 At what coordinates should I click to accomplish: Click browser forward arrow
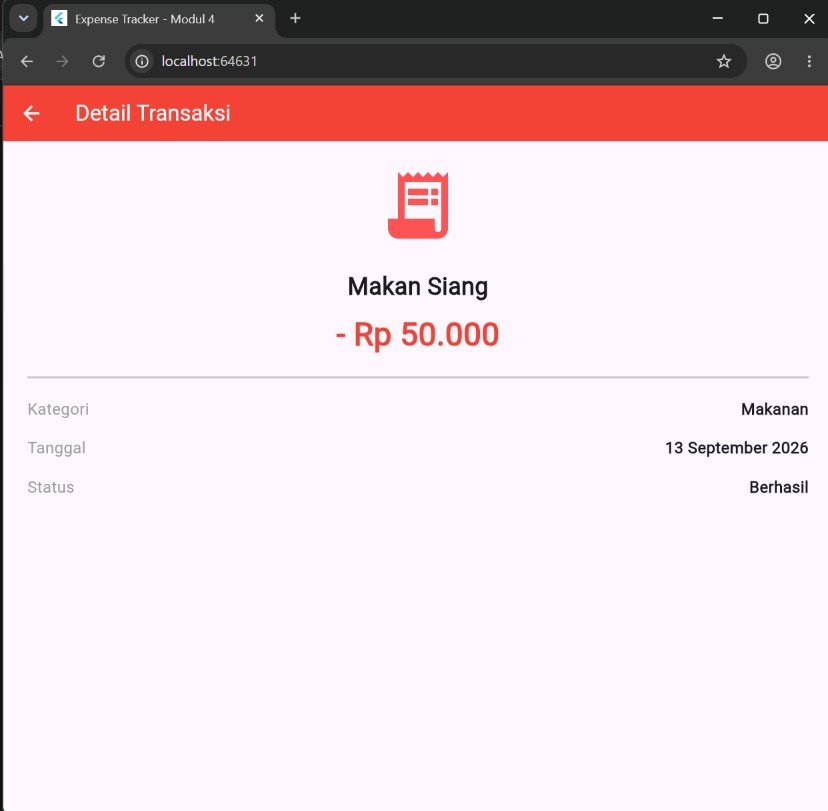(x=62, y=61)
